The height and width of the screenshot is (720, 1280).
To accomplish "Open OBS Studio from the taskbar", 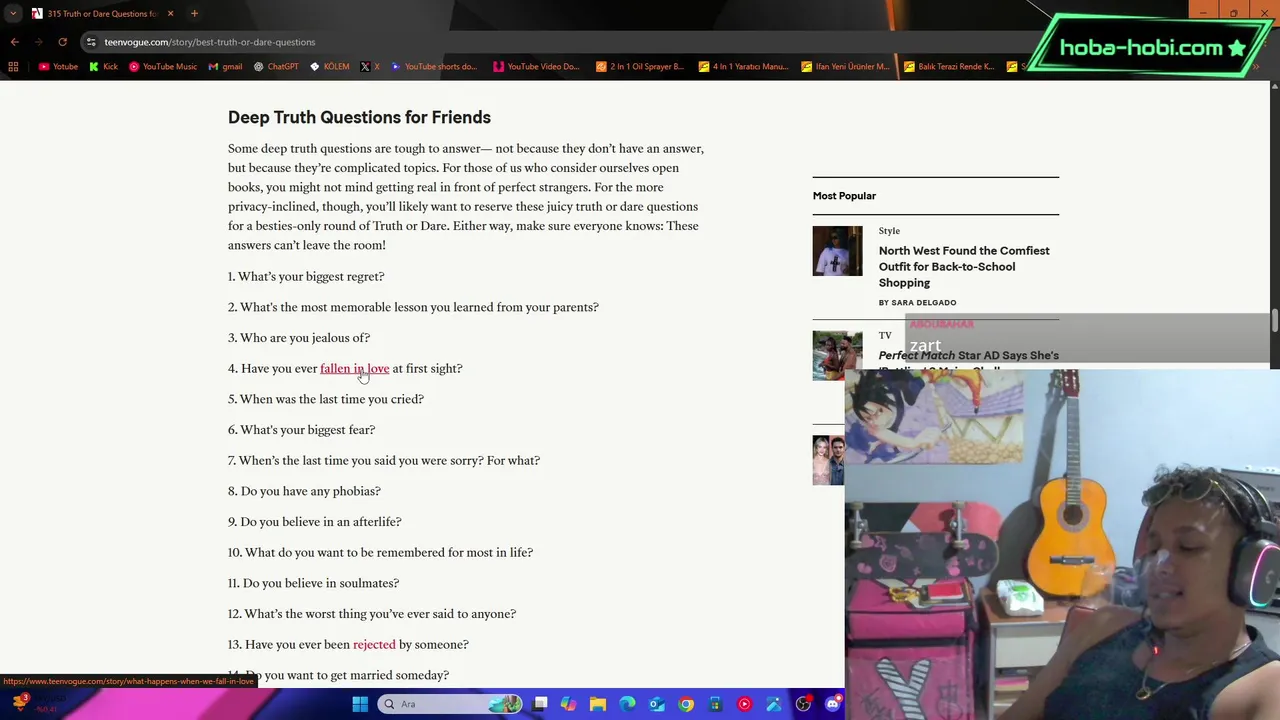I will coord(803,704).
